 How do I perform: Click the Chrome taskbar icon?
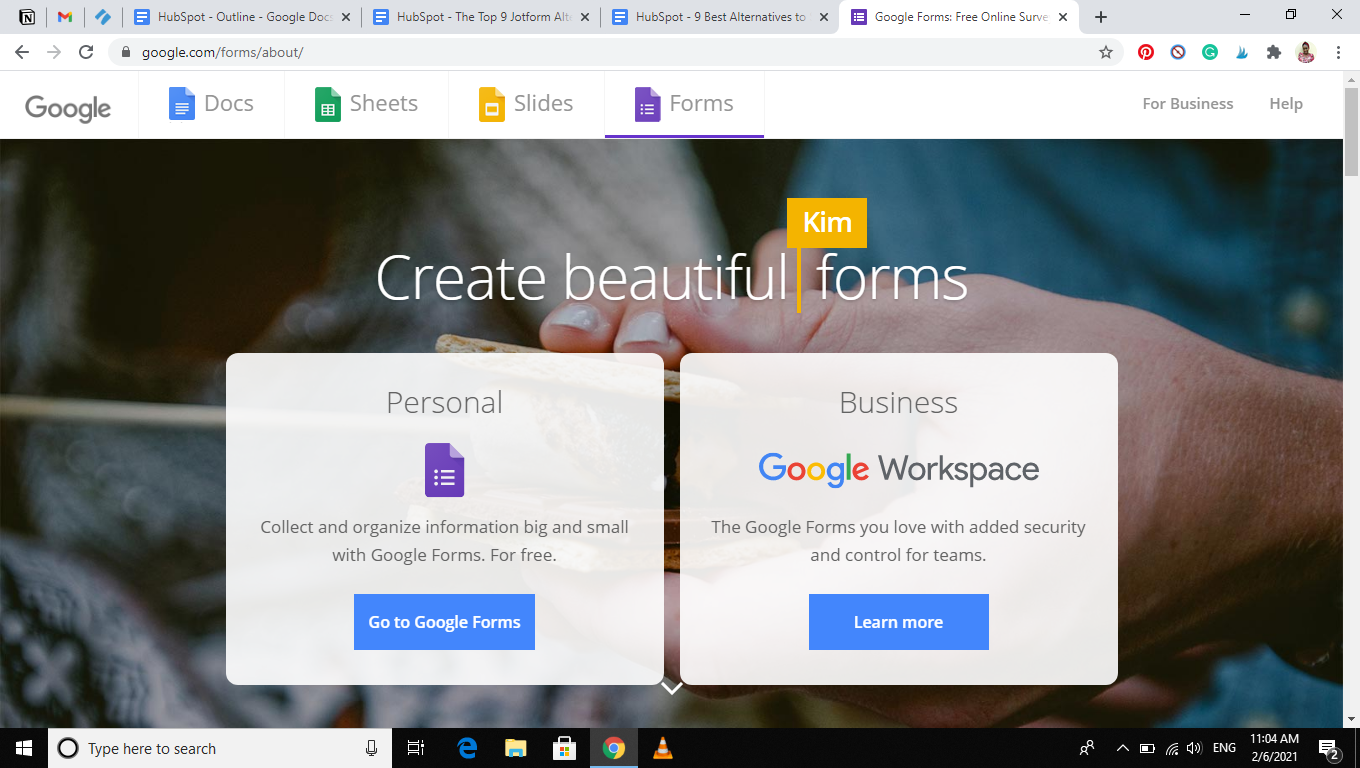(613, 748)
